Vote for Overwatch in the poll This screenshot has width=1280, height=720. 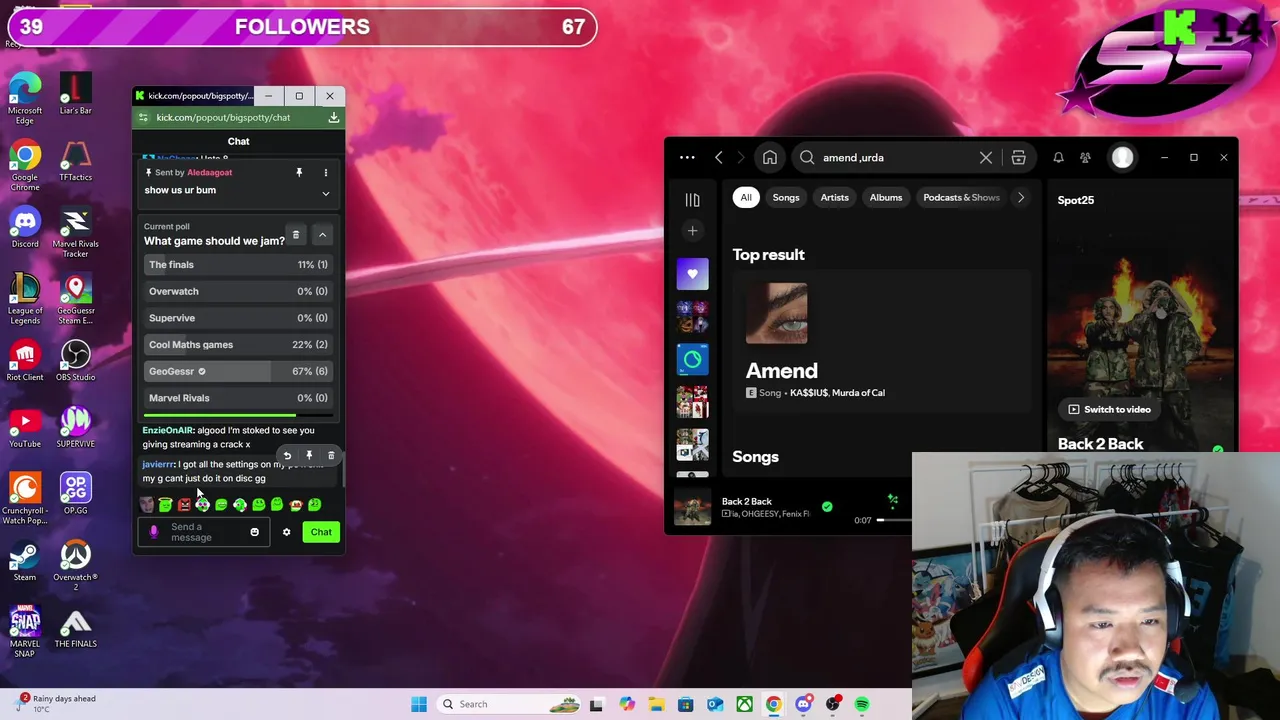click(238, 291)
